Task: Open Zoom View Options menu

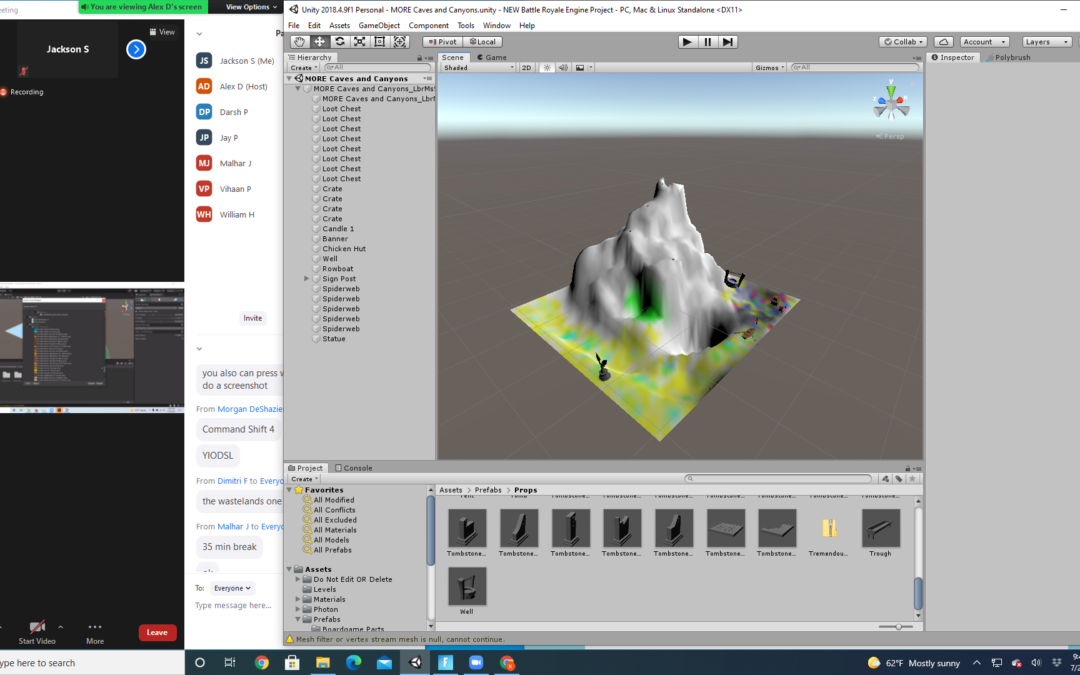Action: [x=251, y=7]
